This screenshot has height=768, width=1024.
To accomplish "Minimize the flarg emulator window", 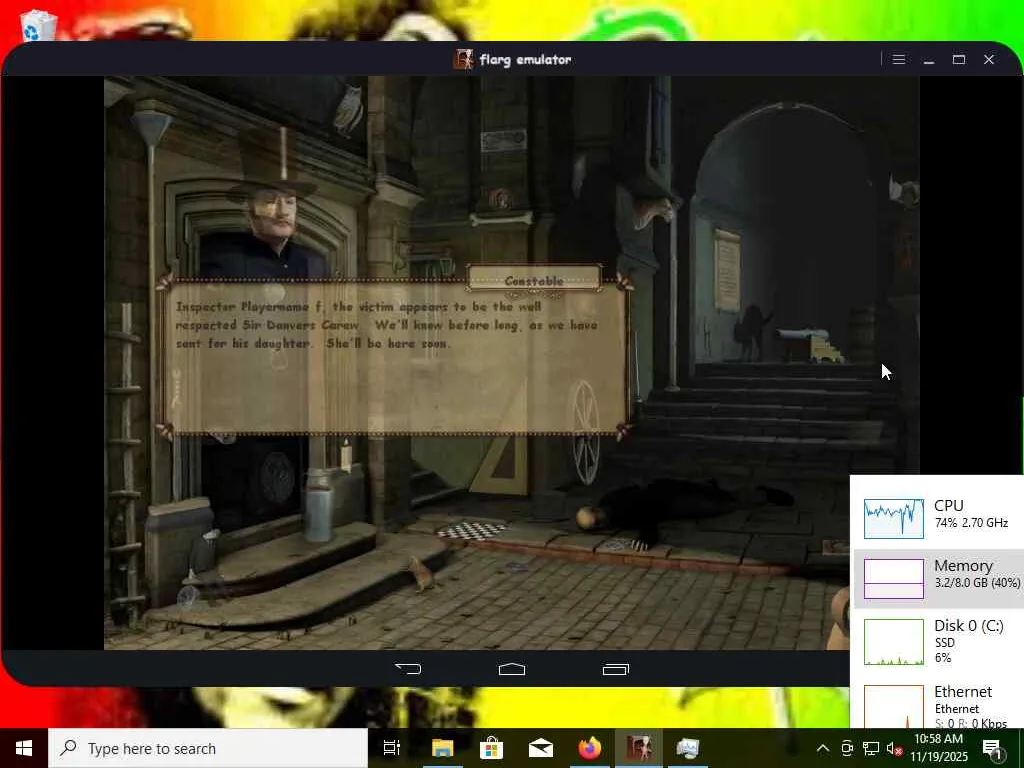I will click(929, 59).
